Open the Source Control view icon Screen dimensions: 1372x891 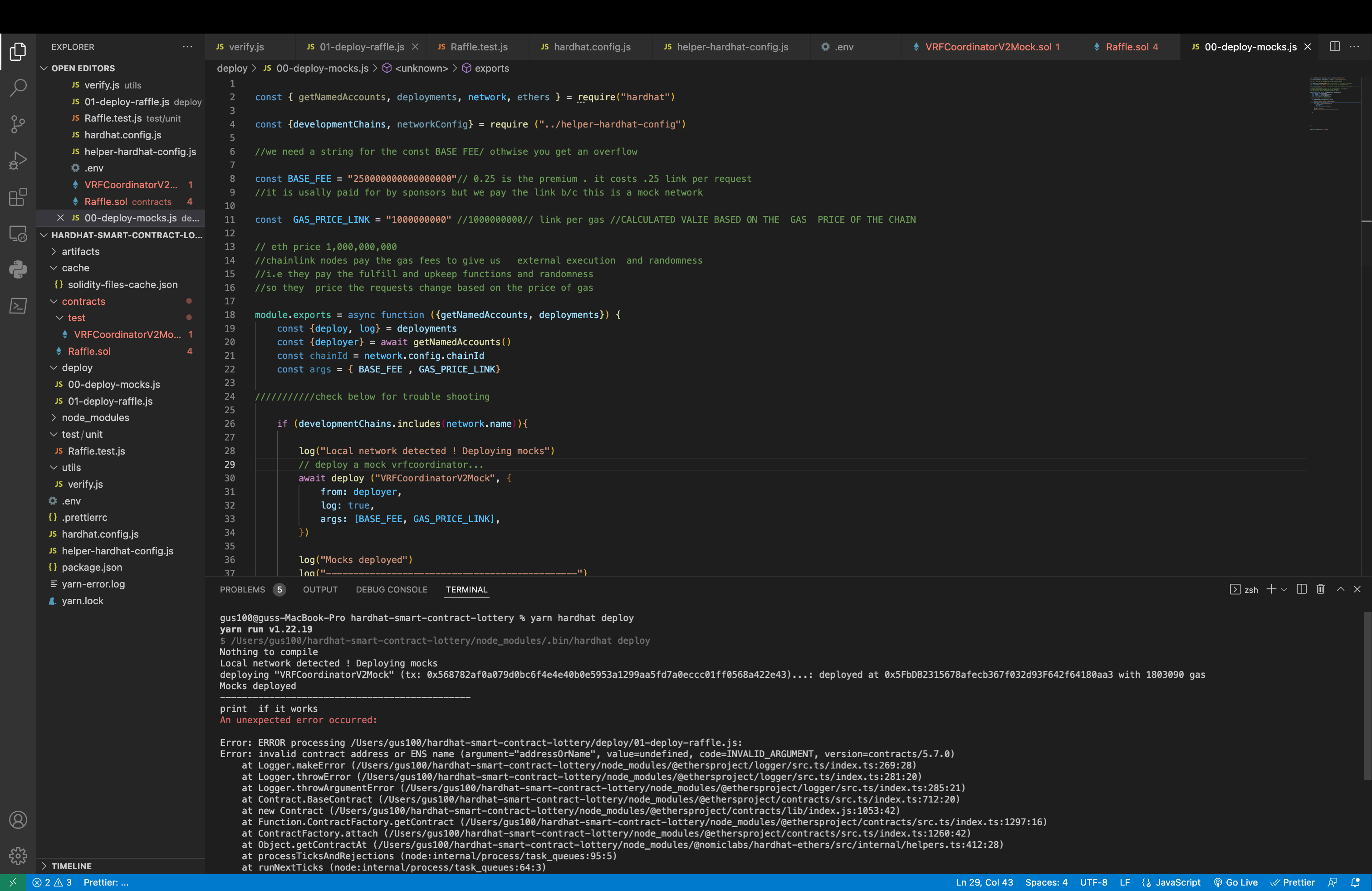click(x=18, y=124)
